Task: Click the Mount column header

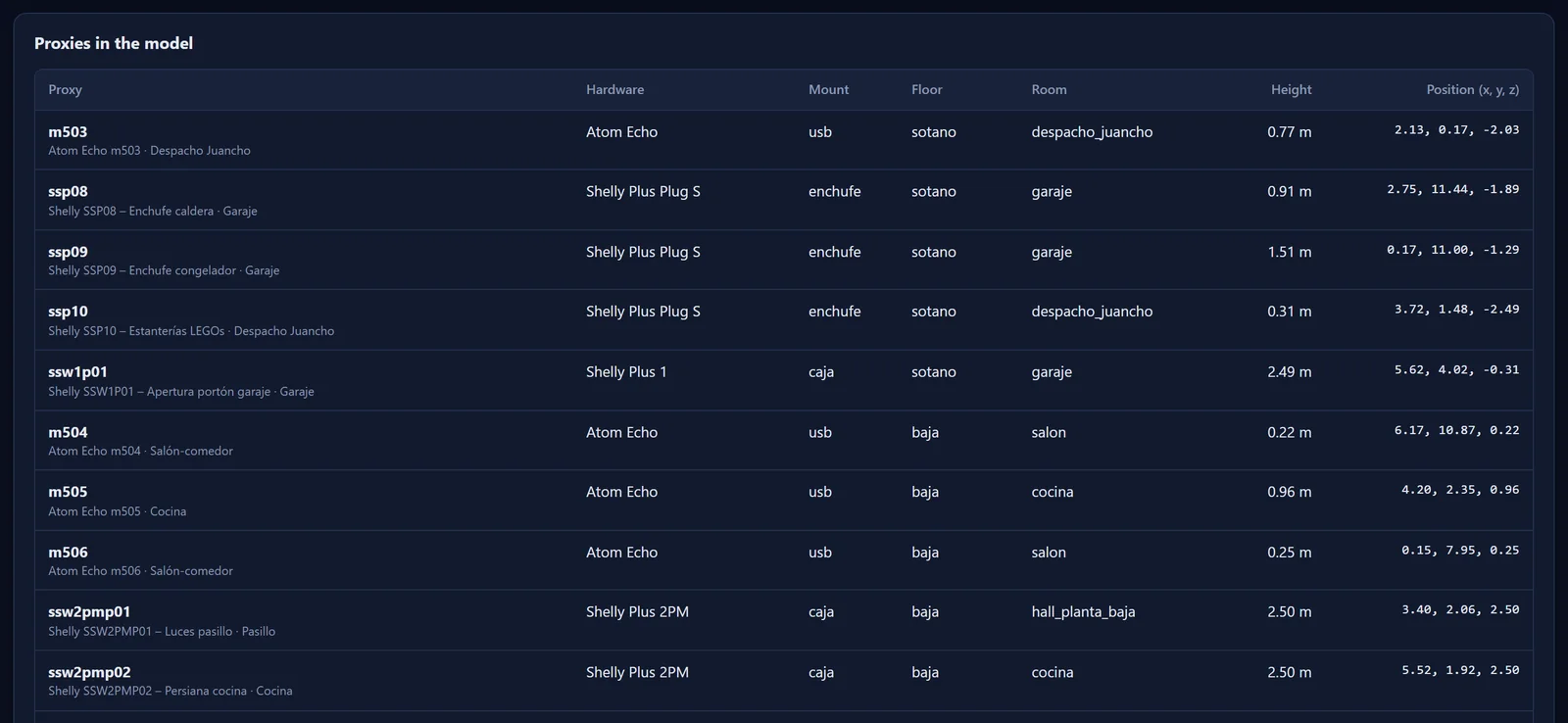Action: (828, 89)
